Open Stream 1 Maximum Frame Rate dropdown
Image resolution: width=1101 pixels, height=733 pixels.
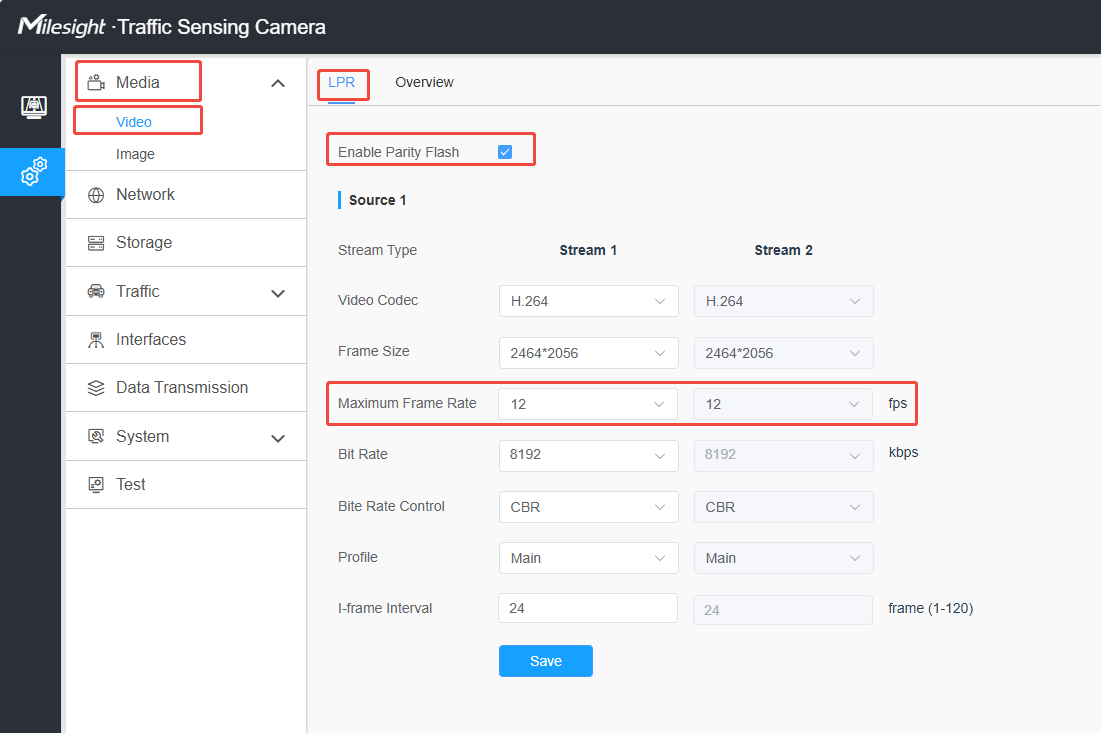[588, 404]
